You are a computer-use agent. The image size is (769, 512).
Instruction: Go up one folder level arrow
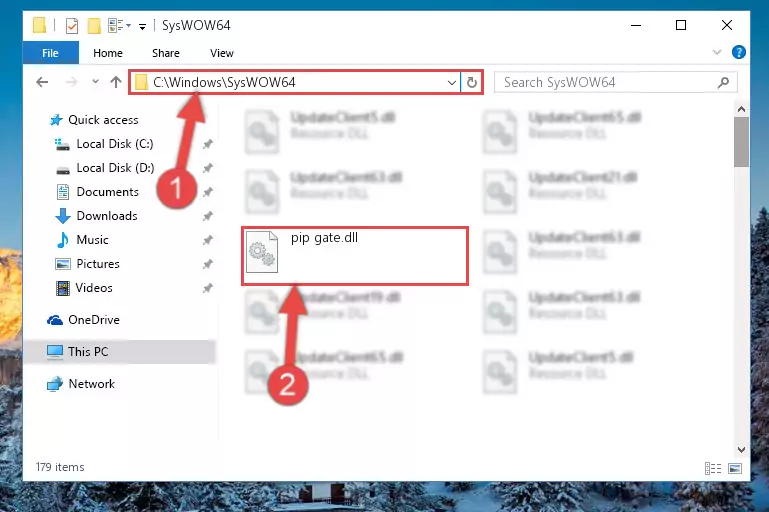[116, 82]
